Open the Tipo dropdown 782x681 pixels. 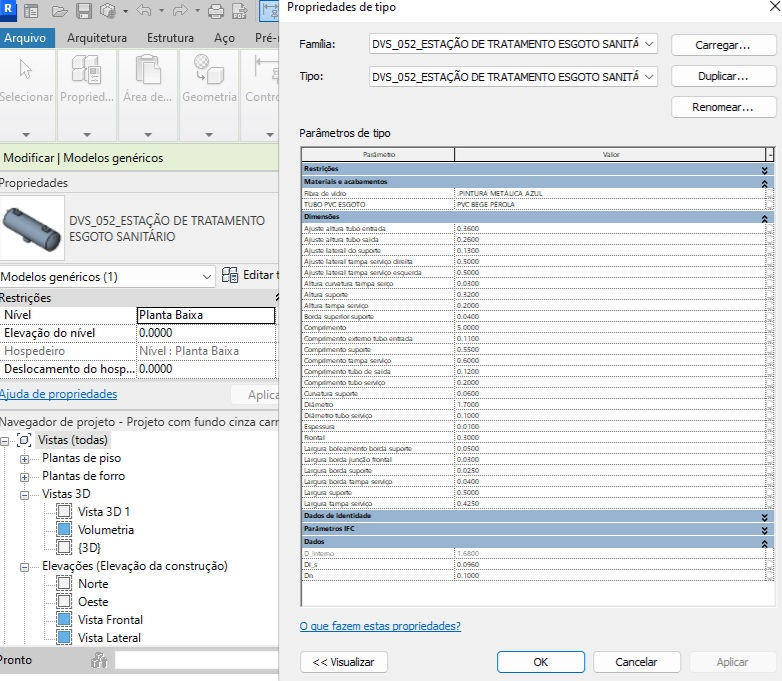tap(649, 77)
